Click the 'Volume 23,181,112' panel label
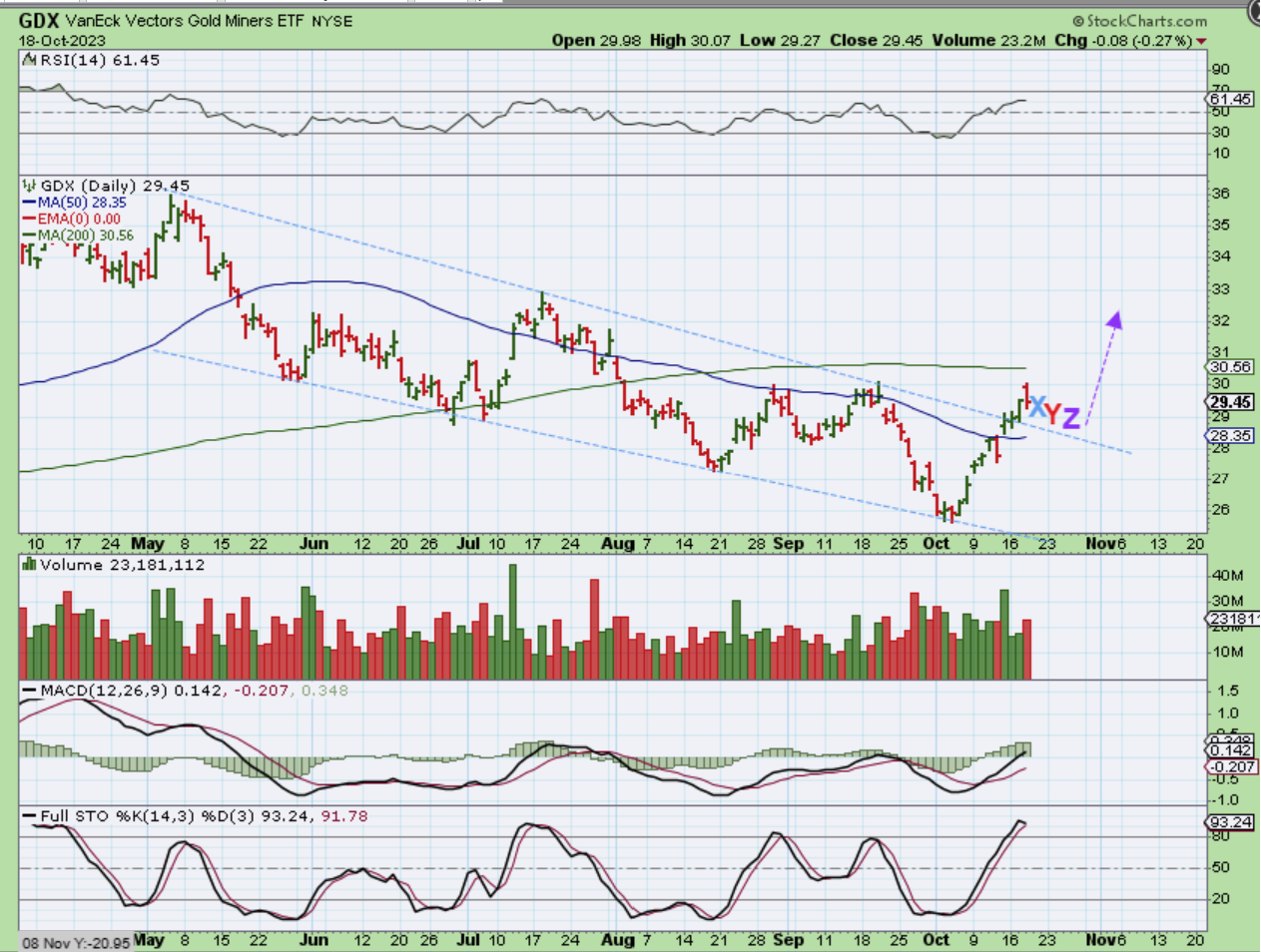The width and height of the screenshot is (1261, 952). 122,565
